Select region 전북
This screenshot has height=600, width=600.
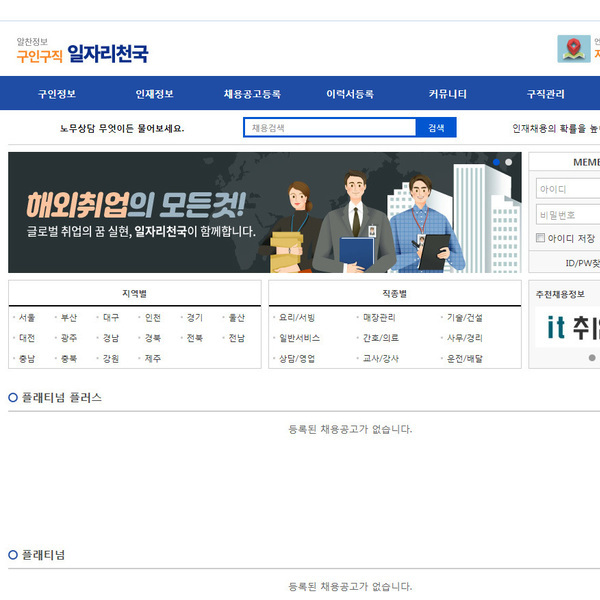(x=195, y=338)
